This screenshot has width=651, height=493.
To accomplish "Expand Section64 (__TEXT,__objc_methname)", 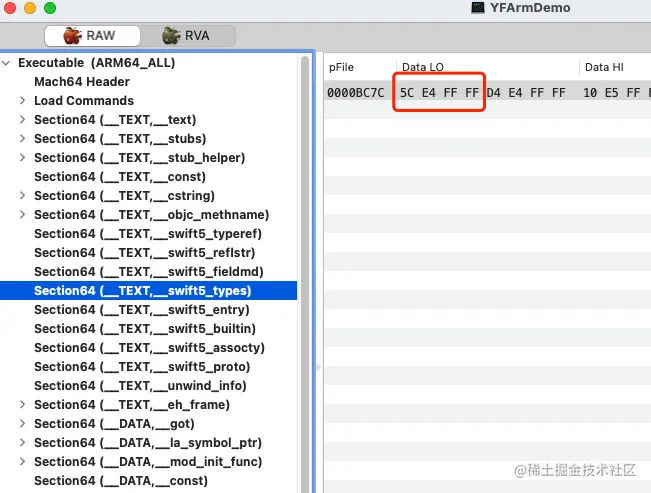I will pyautogui.click(x=22, y=215).
